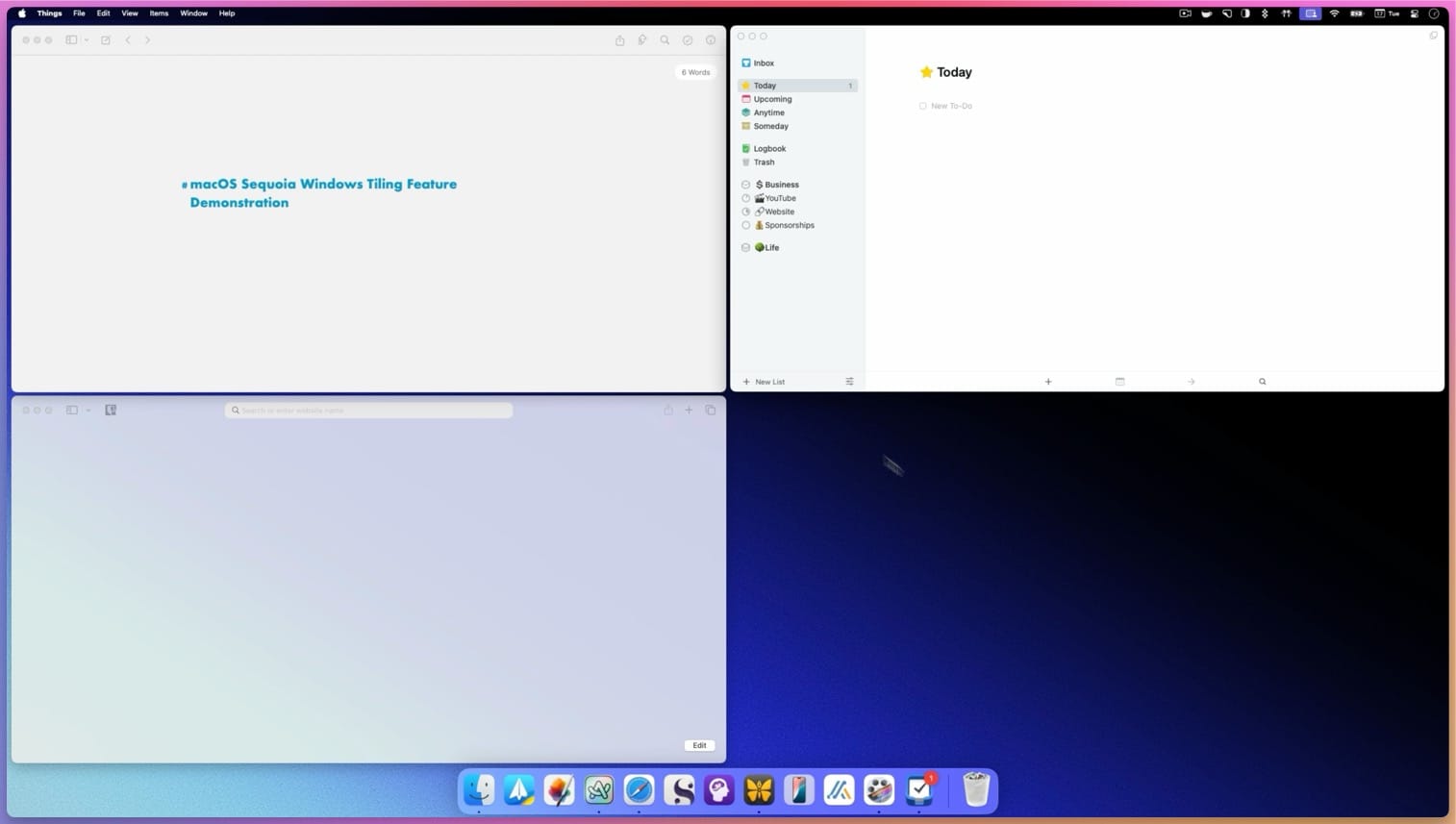Click the plus icon to create a new to-do
This screenshot has width=1456, height=824.
(1047, 382)
